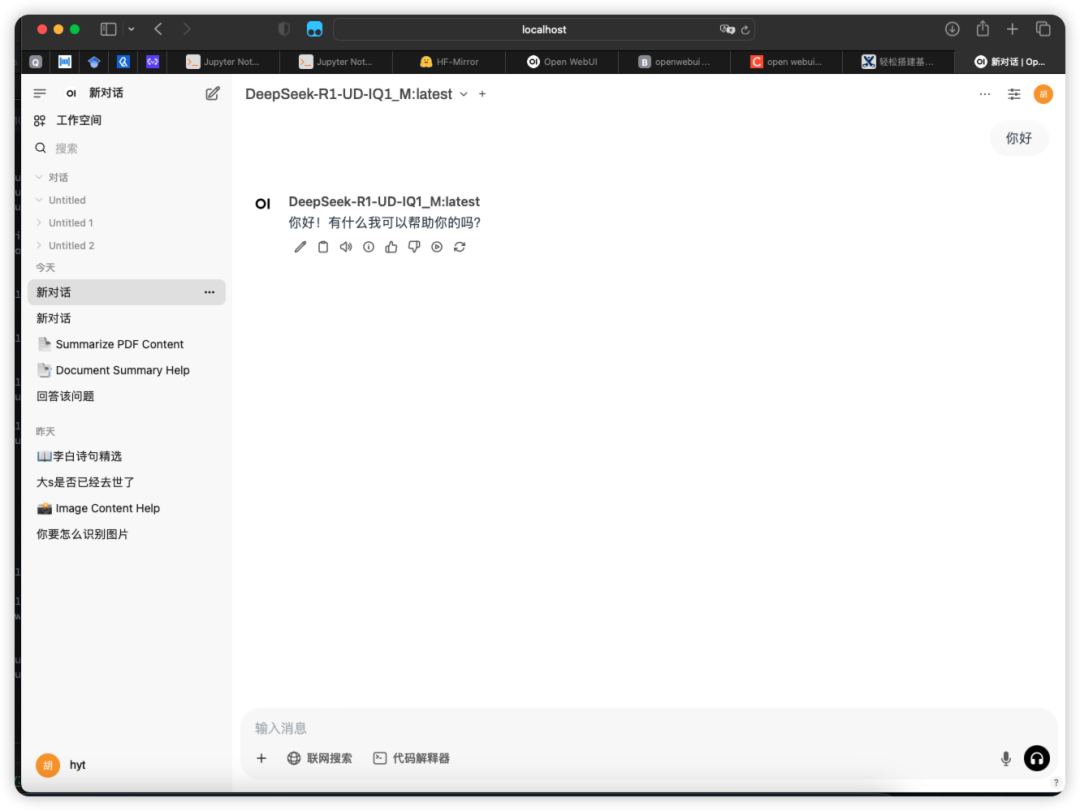1080x811 pixels.
Task: Start voice dictation with microphone icon
Action: click(x=1006, y=759)
